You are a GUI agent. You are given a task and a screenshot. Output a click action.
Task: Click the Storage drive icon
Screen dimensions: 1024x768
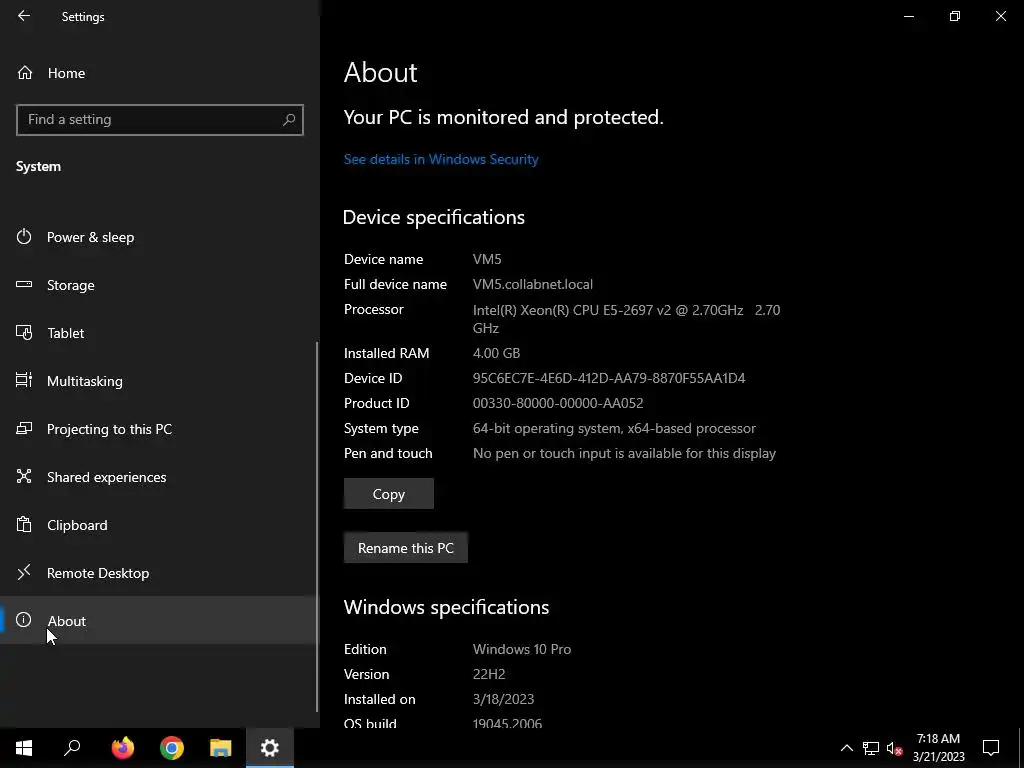24,284
